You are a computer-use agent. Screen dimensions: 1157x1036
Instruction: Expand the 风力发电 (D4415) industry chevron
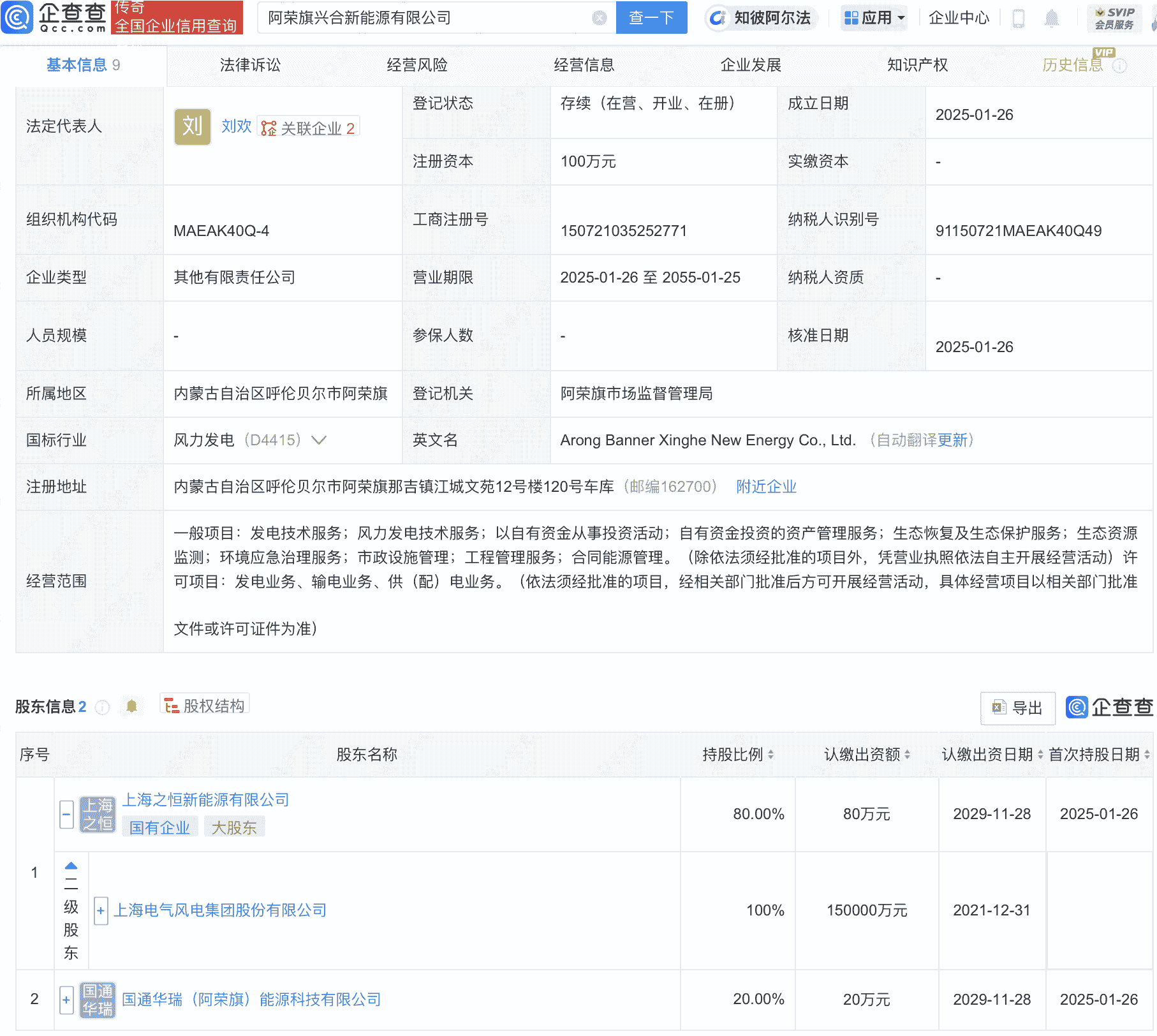(319, 440)
